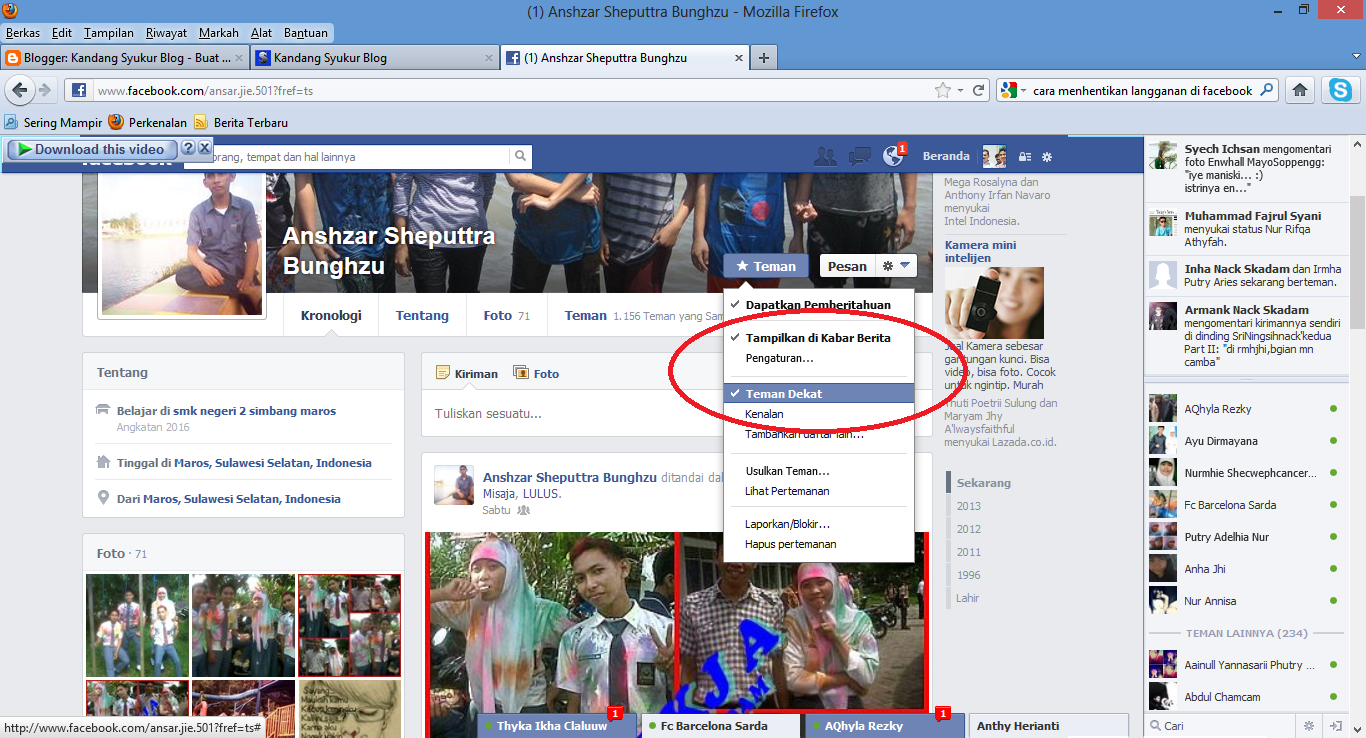Click search magnifier in Google search box
Viewport: 1366px width, 738px height.
coord(1267,90)
